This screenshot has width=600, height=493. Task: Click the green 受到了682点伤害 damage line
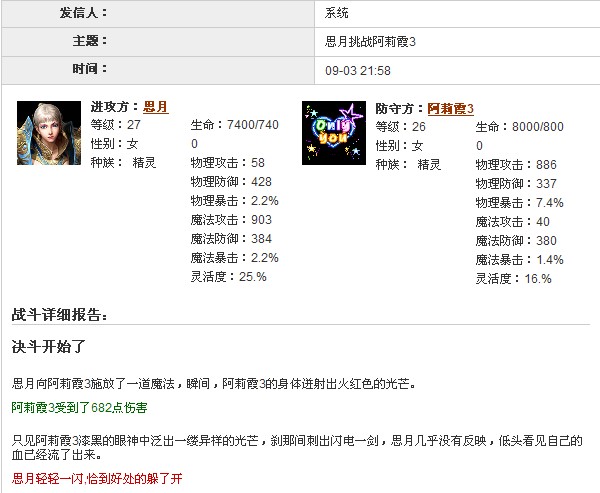point(80,408)
